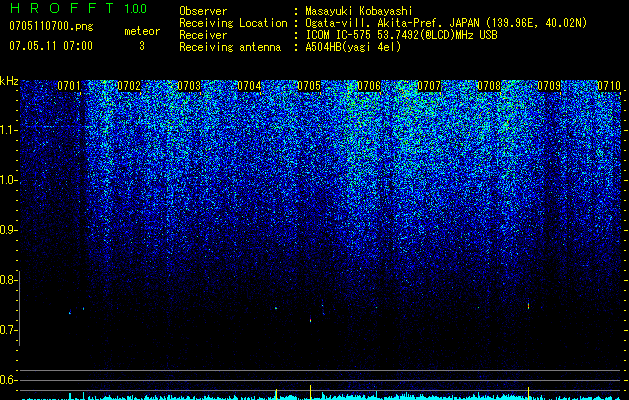Click the timestamp 07.05.11 07:00
This screenshot has width=629, height=400.
click(x=51, y=46)
